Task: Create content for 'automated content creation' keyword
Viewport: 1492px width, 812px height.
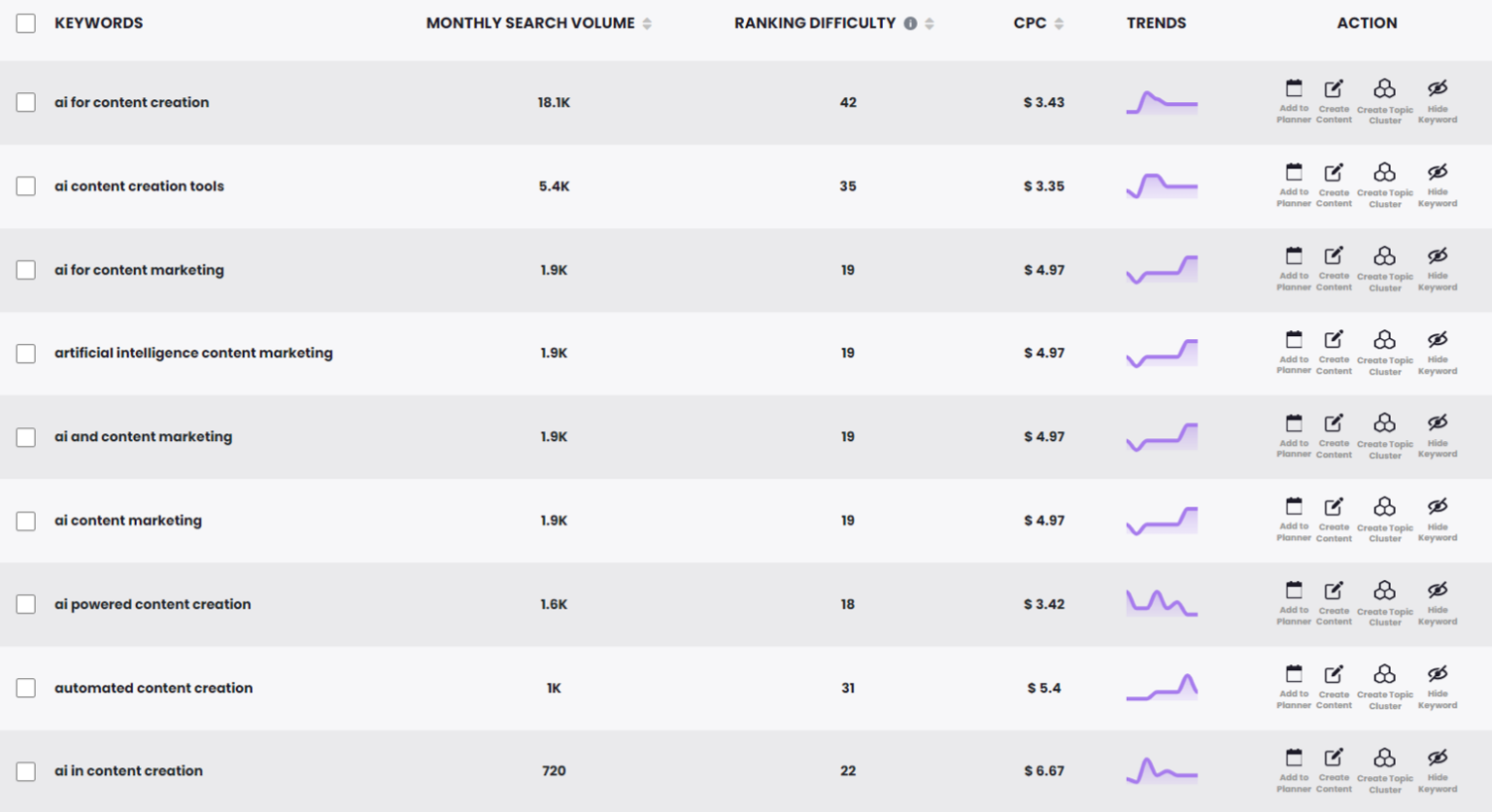Action: (x=1334, y=676)
